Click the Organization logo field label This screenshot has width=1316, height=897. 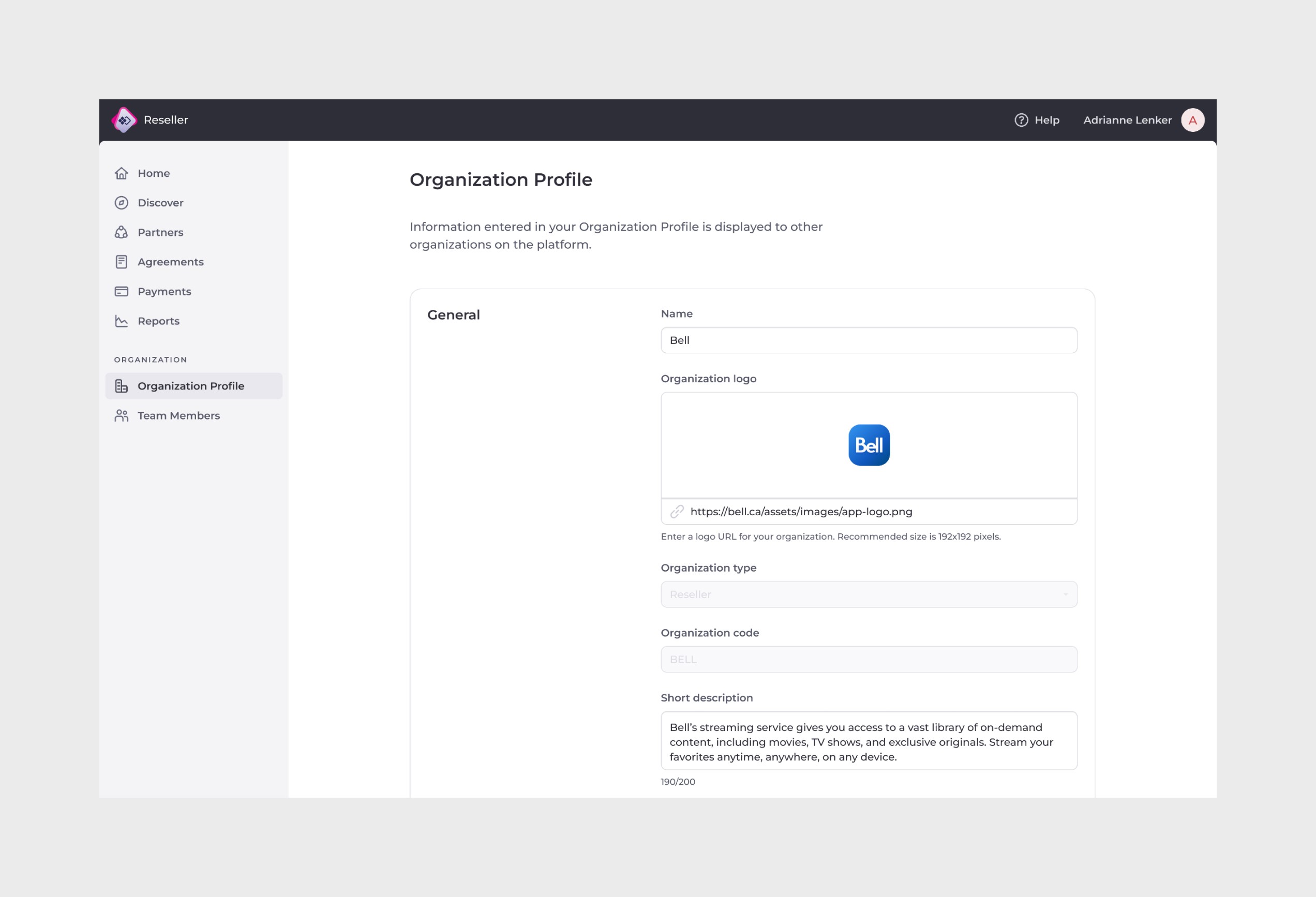pyautogui.click(x=708, y=379)
